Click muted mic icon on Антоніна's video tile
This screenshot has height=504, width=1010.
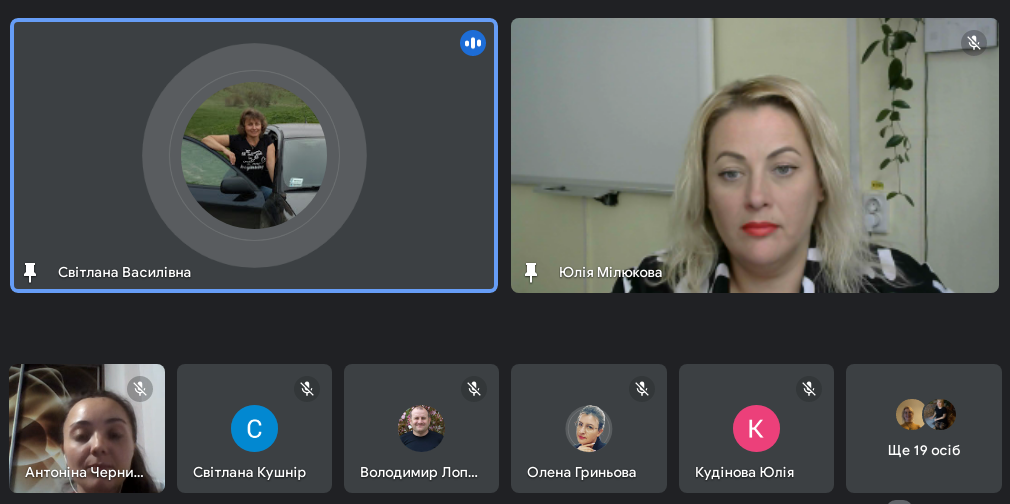[140, 388]
